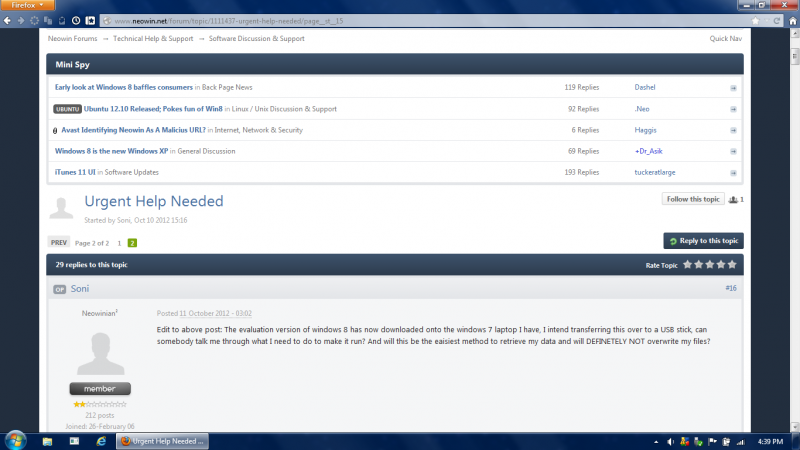Select the current page 2 indicator

tap(132, 243)
